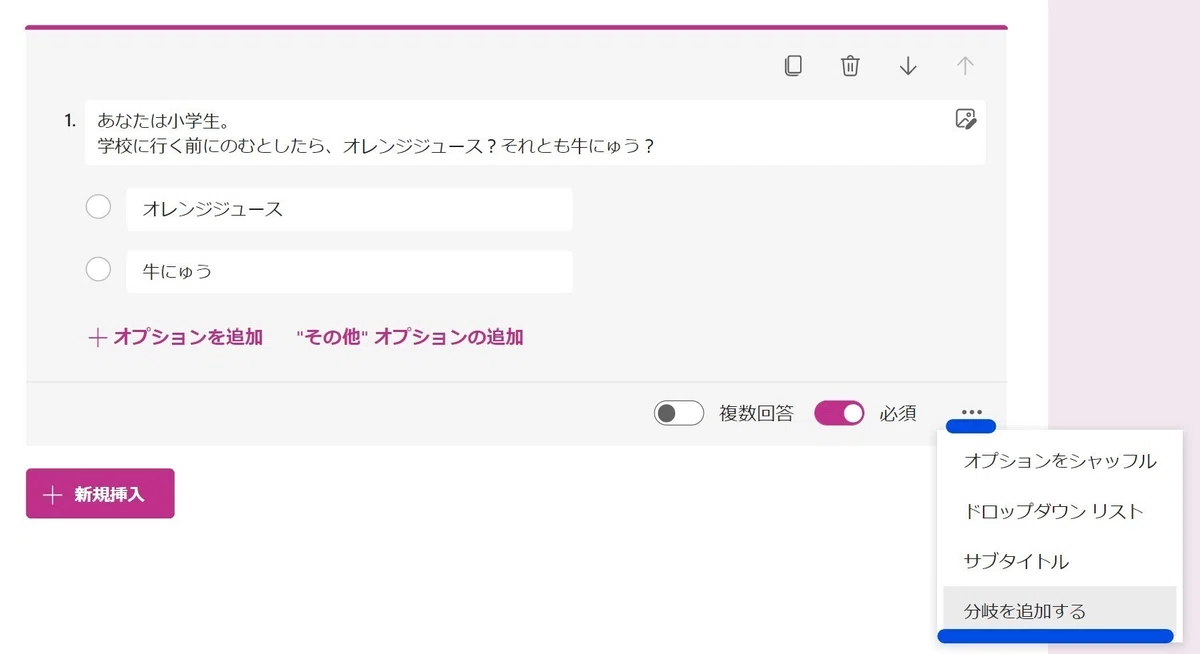Copy question 1 with the duplicate icon
This screenshot has height=654, width=1200.
793,66
